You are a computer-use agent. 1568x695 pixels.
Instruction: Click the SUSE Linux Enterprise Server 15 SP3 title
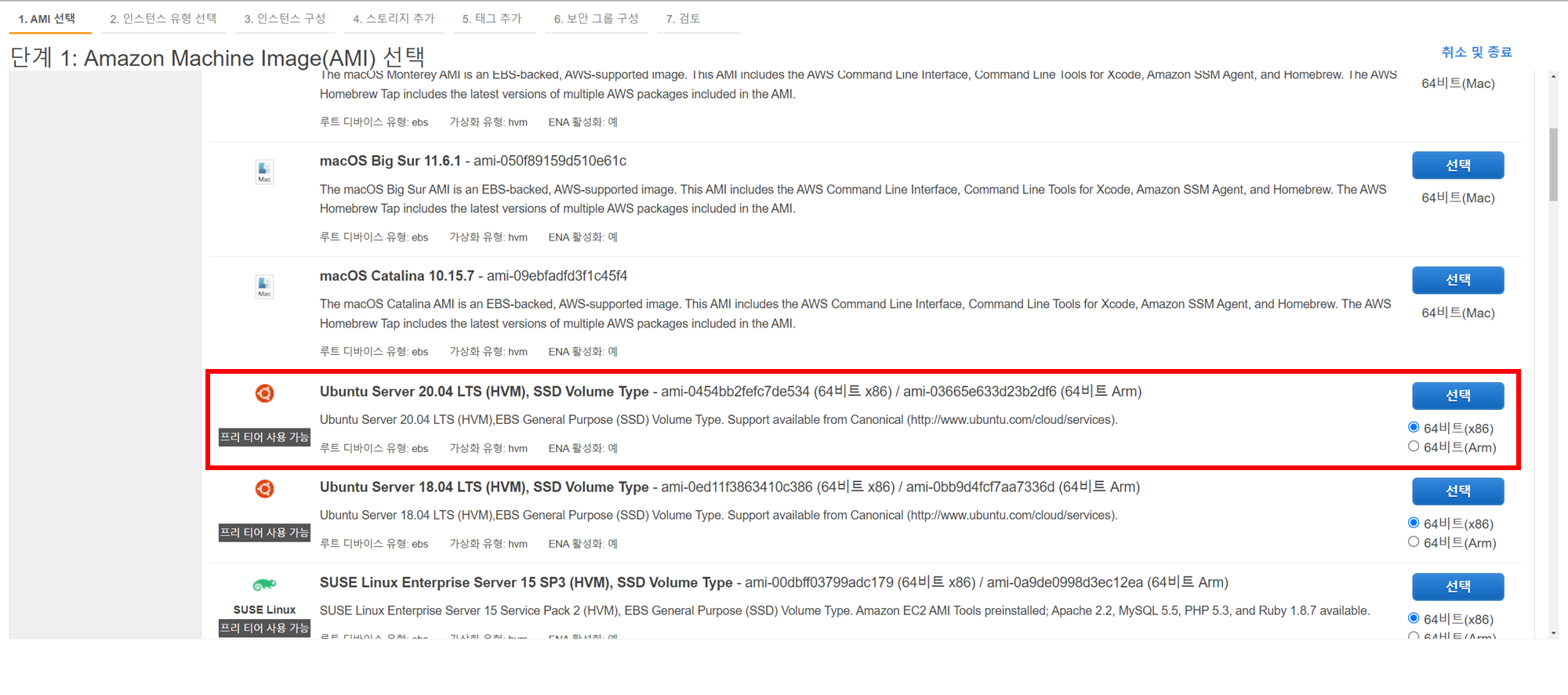point(526,582)
